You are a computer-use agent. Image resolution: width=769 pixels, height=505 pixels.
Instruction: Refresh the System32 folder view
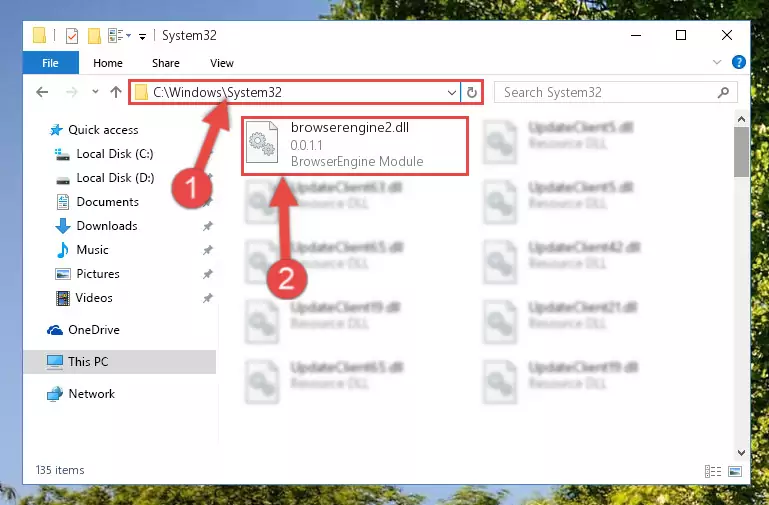[x=472, y=92]
